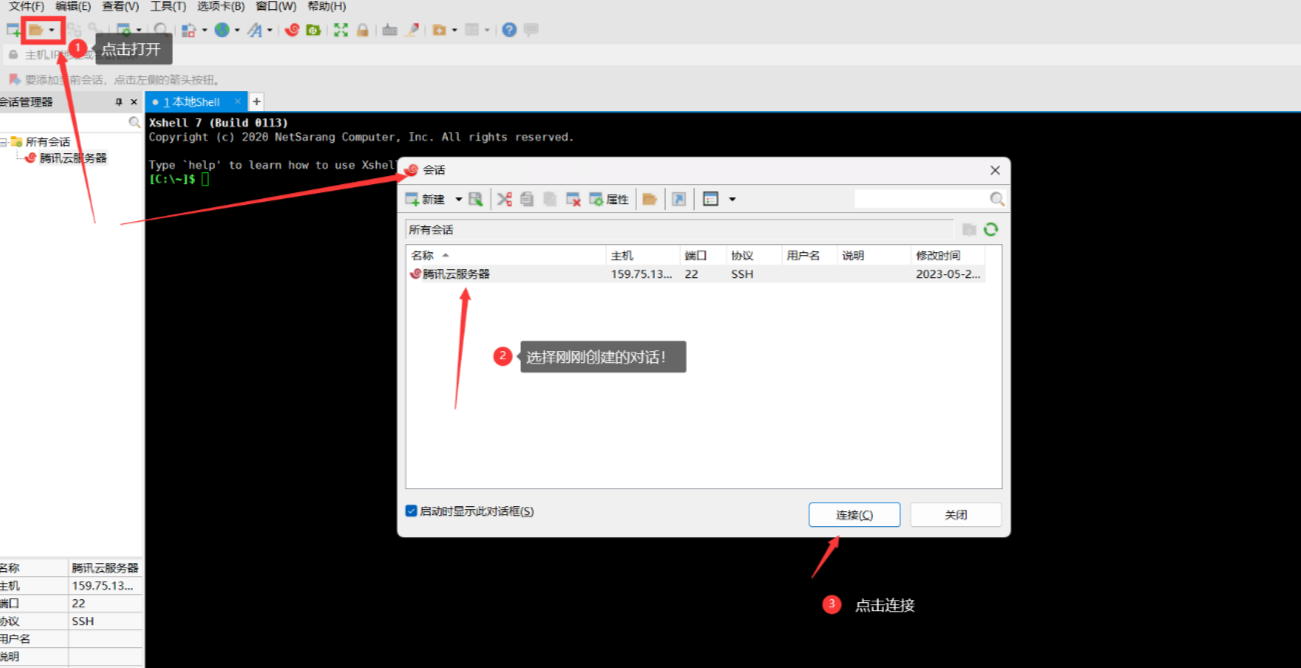The height and width of the screenshot is (668, 1301).
Task: Add a new tab with the plus button
Action: point(256,102)
